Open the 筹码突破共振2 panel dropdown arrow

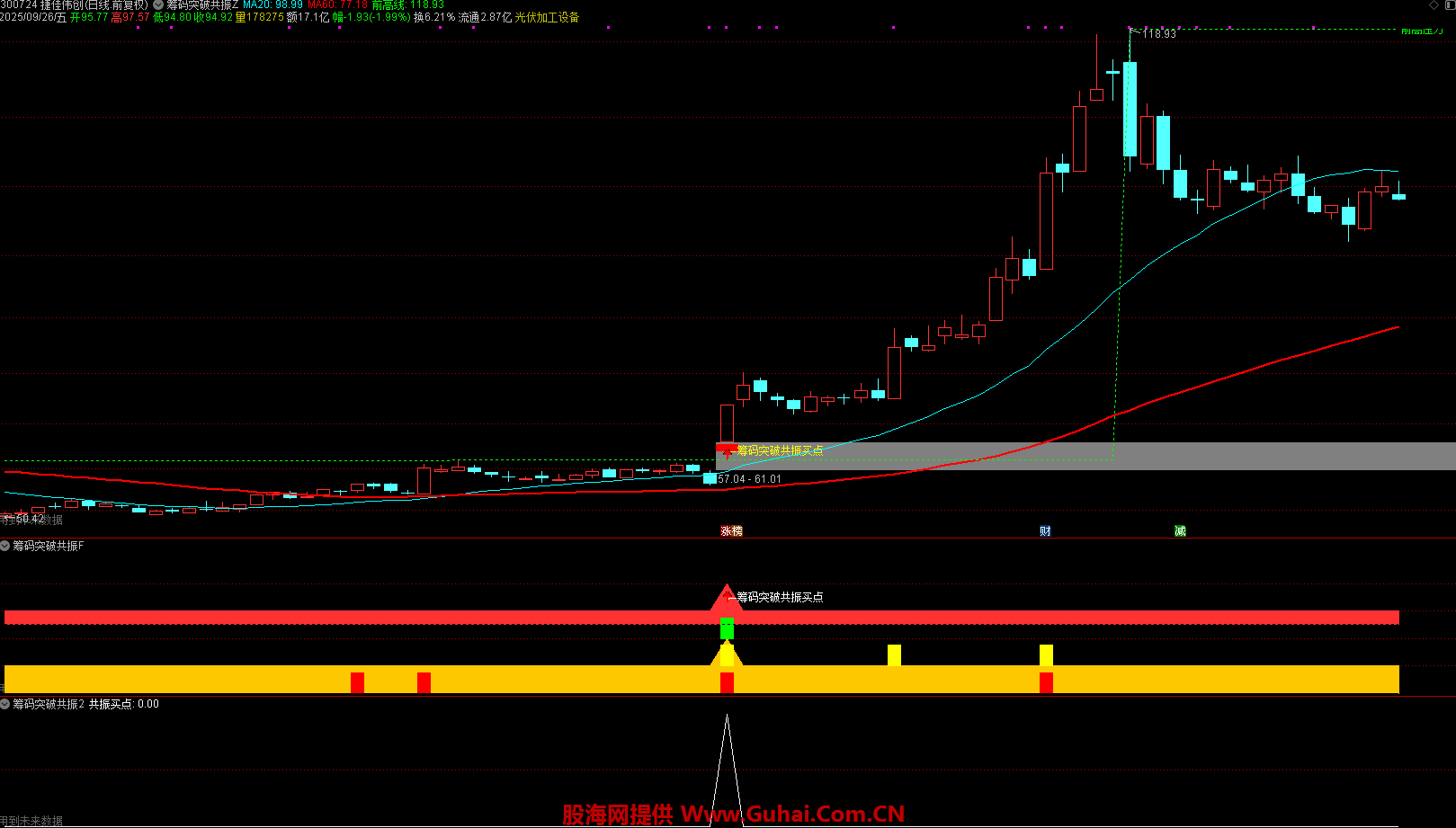point(5,704)
